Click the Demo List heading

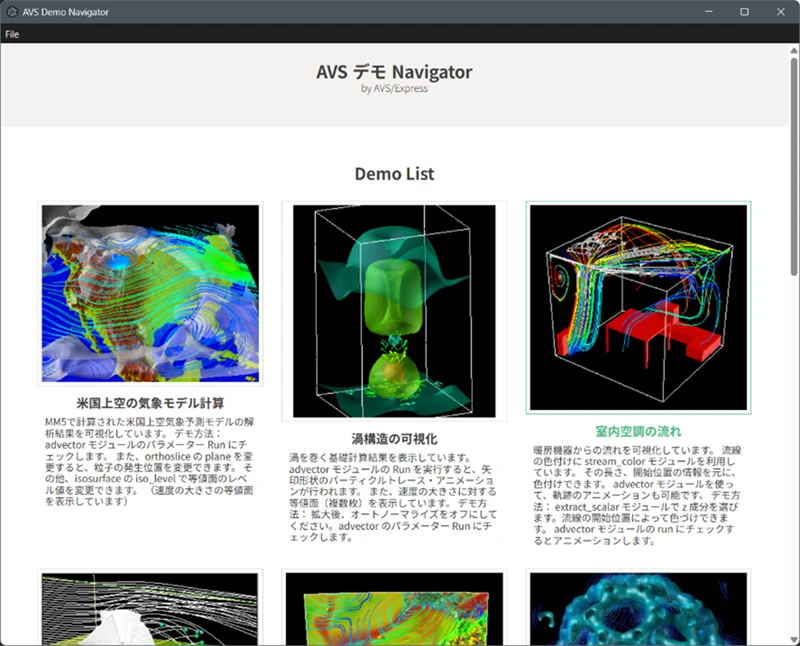(394, 174)
